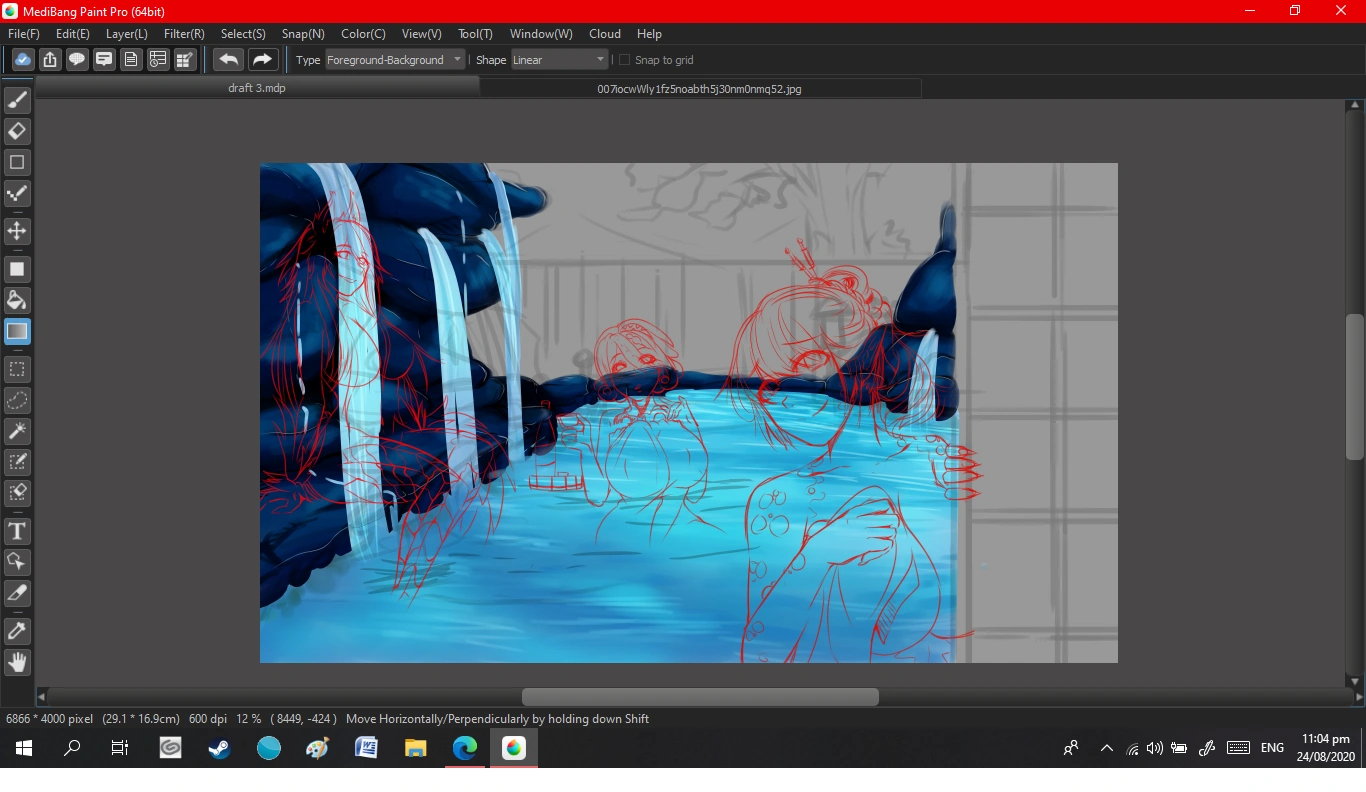Open the Windows Start menu

pyautogui.click(x=24, y=747)
